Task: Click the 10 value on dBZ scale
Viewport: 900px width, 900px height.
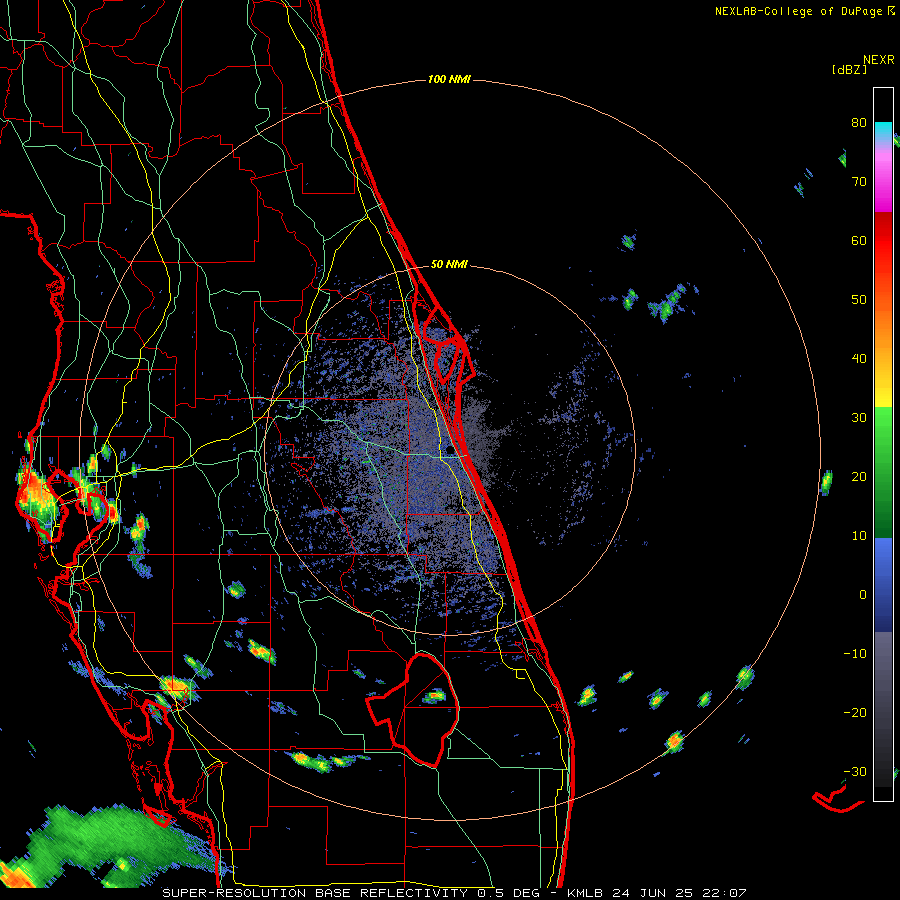Action: [x=859, y=536]
